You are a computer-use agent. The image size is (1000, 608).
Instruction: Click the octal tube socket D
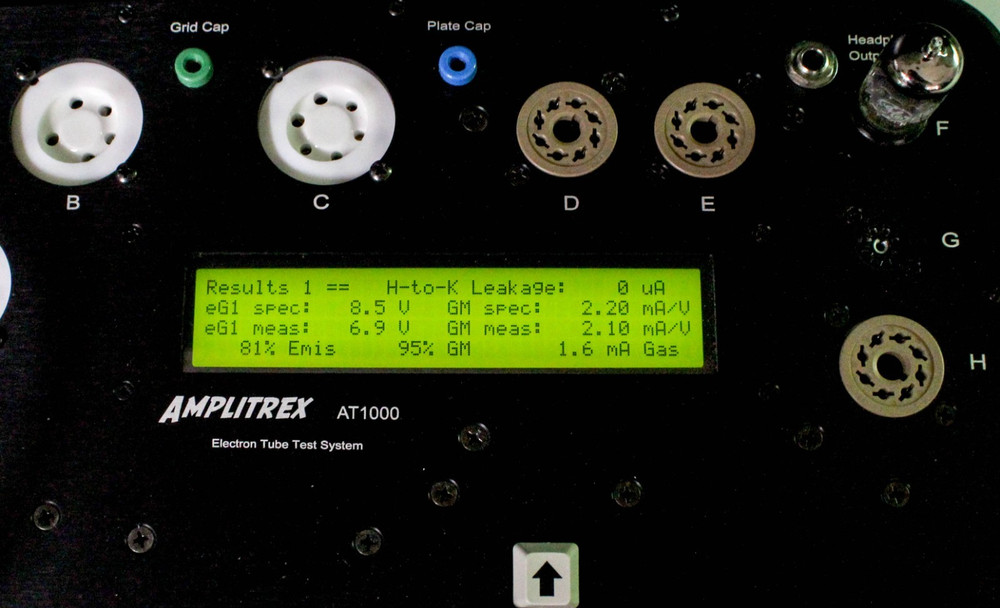(x=567, y=129)
